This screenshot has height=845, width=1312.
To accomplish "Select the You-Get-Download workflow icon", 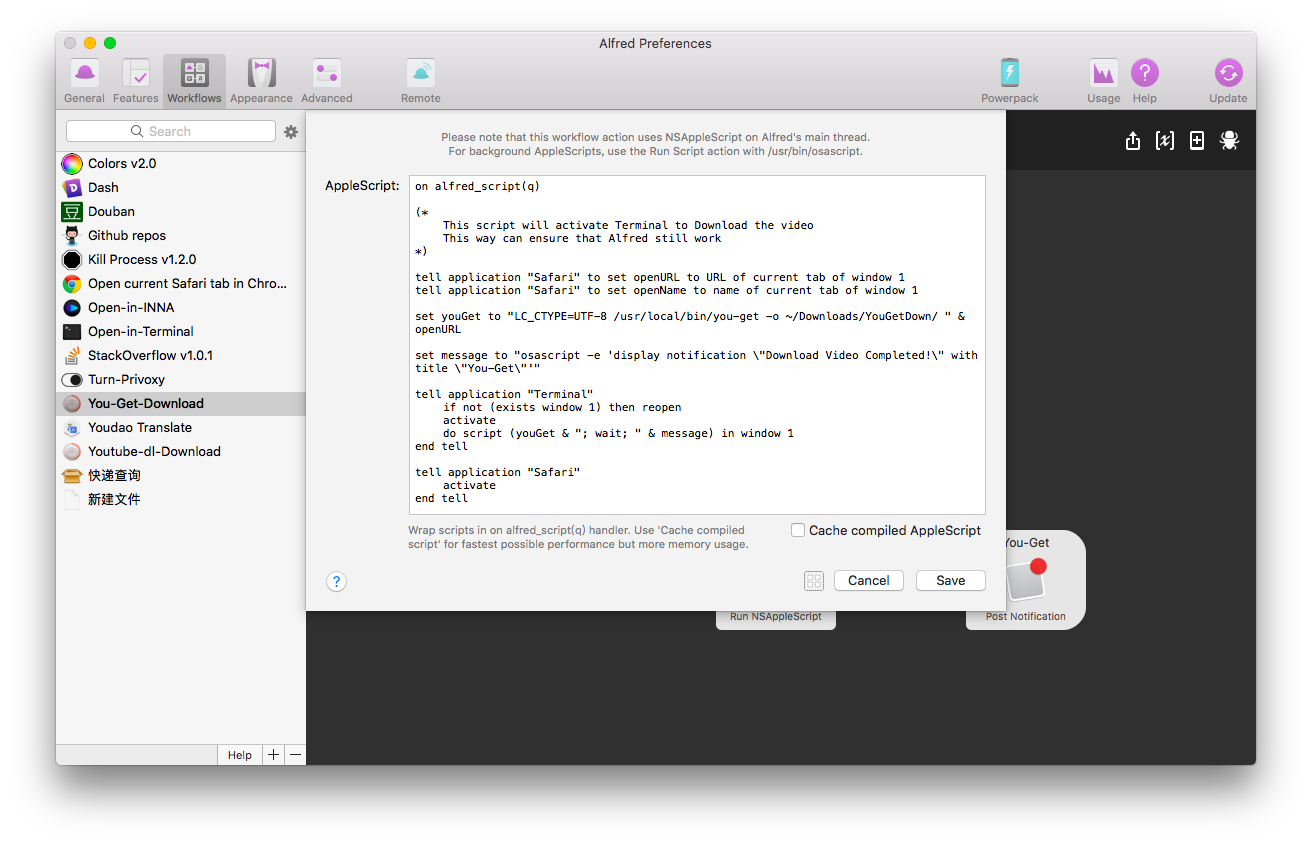I will tap(72, 404).
